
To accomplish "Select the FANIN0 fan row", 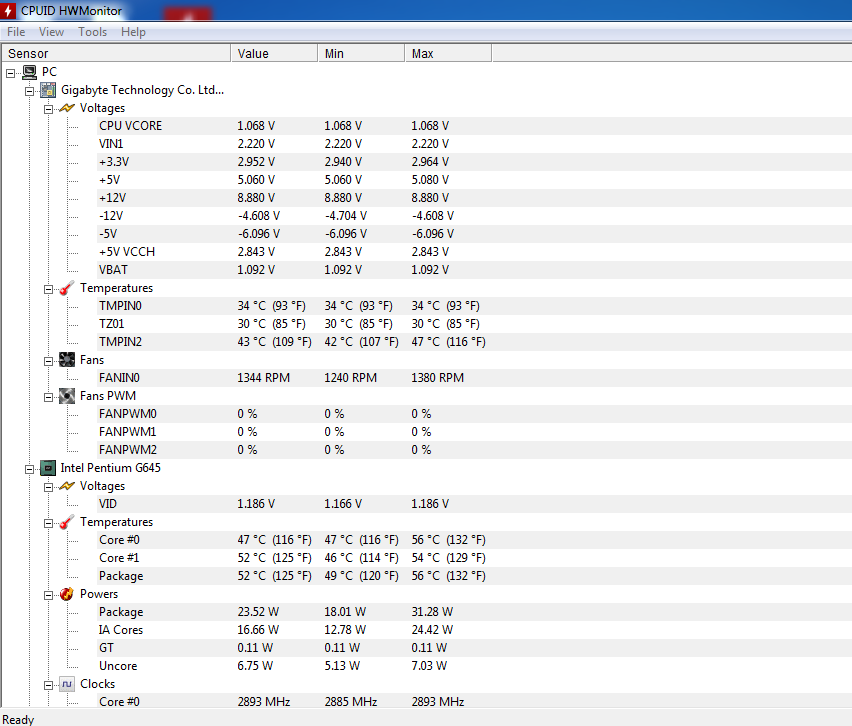I will pyautogui.click(x=473, y=378).
